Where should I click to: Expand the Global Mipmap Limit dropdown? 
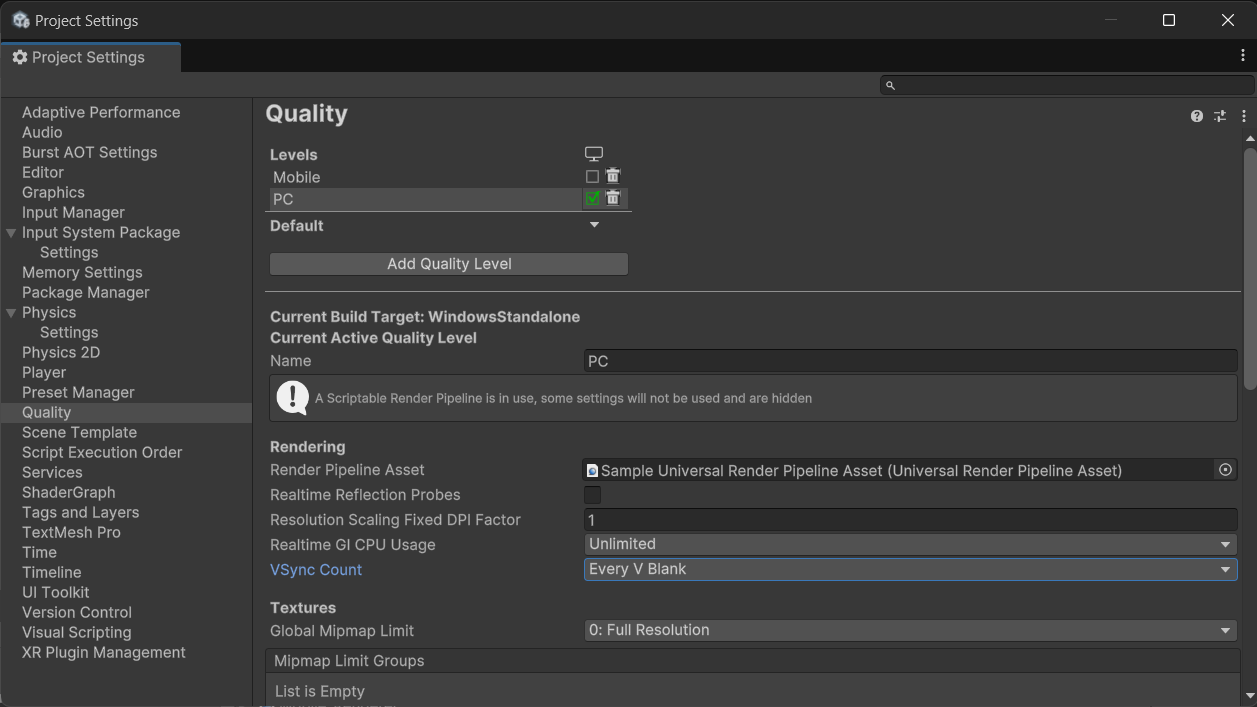click(x=910, y=630)
